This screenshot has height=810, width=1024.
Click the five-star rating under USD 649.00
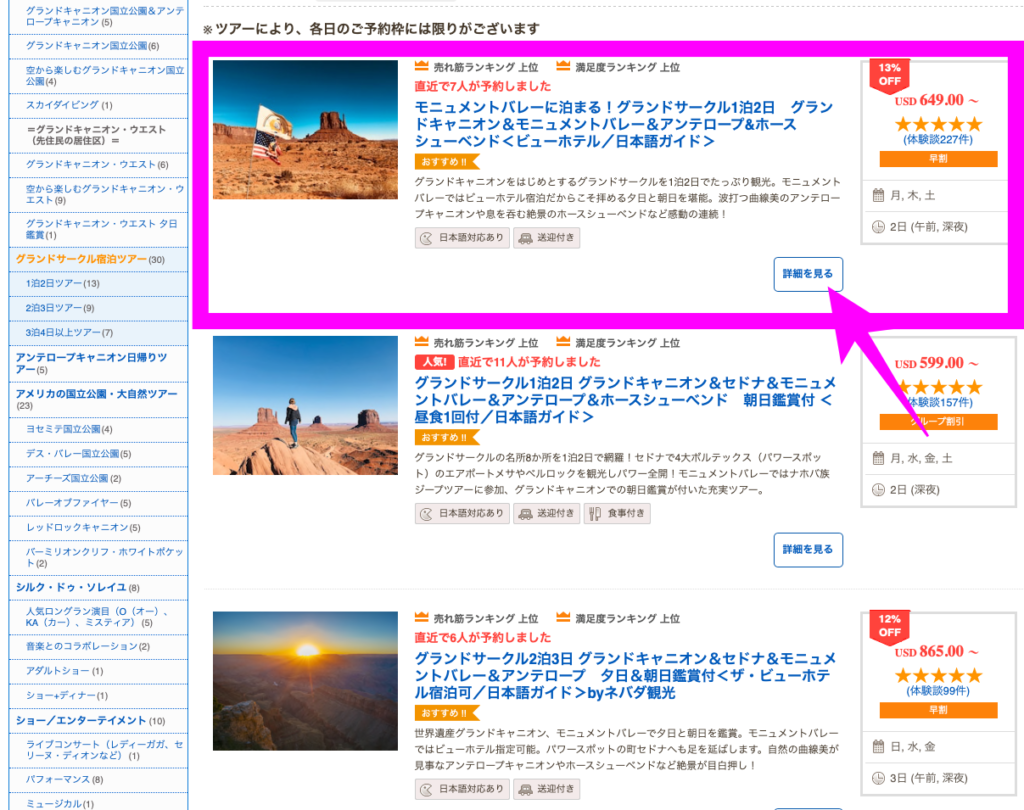click(x=937, y=124)
